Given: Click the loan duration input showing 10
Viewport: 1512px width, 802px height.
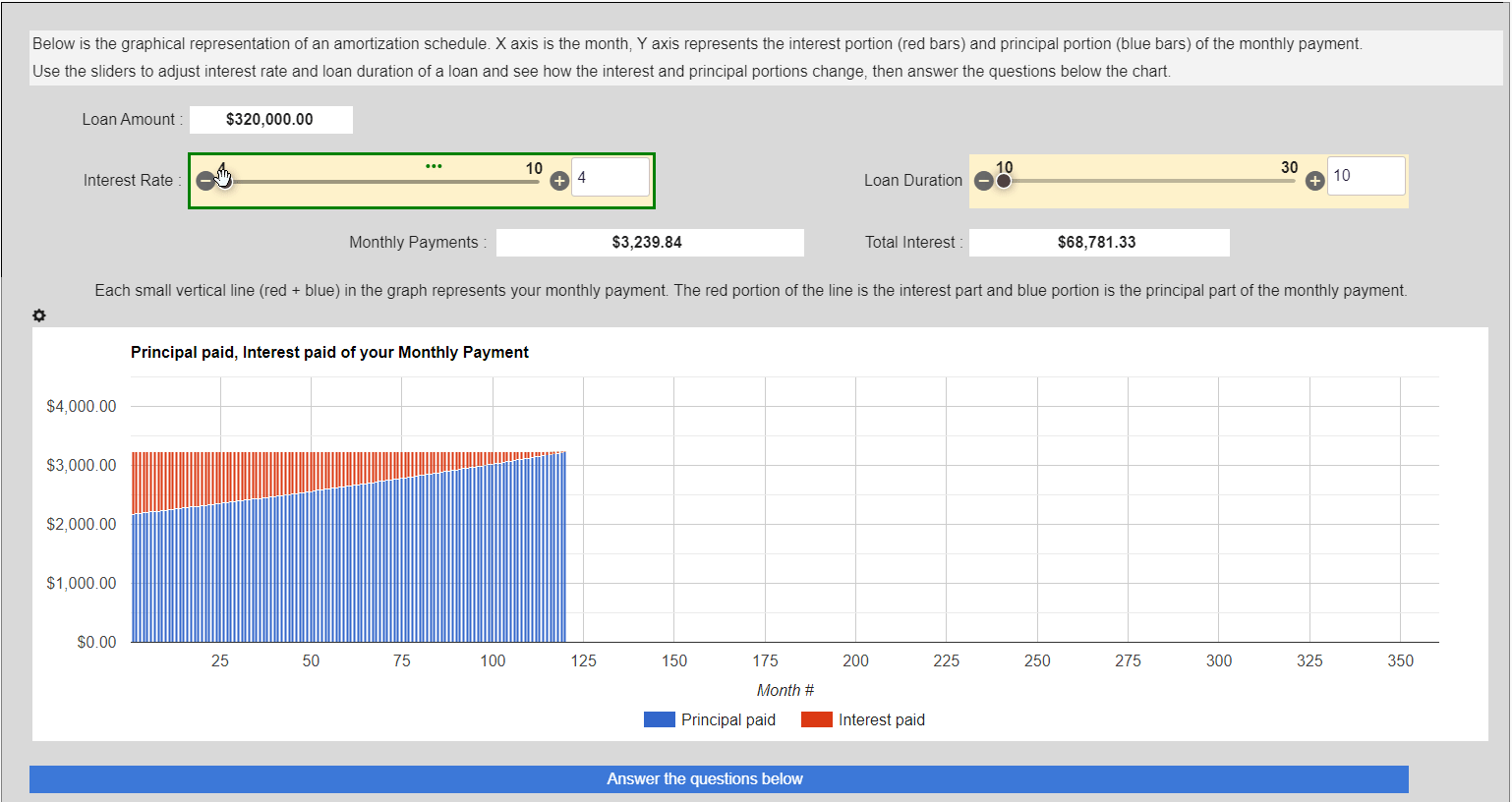Looking at the screenshot, I should coord(1367,176).
